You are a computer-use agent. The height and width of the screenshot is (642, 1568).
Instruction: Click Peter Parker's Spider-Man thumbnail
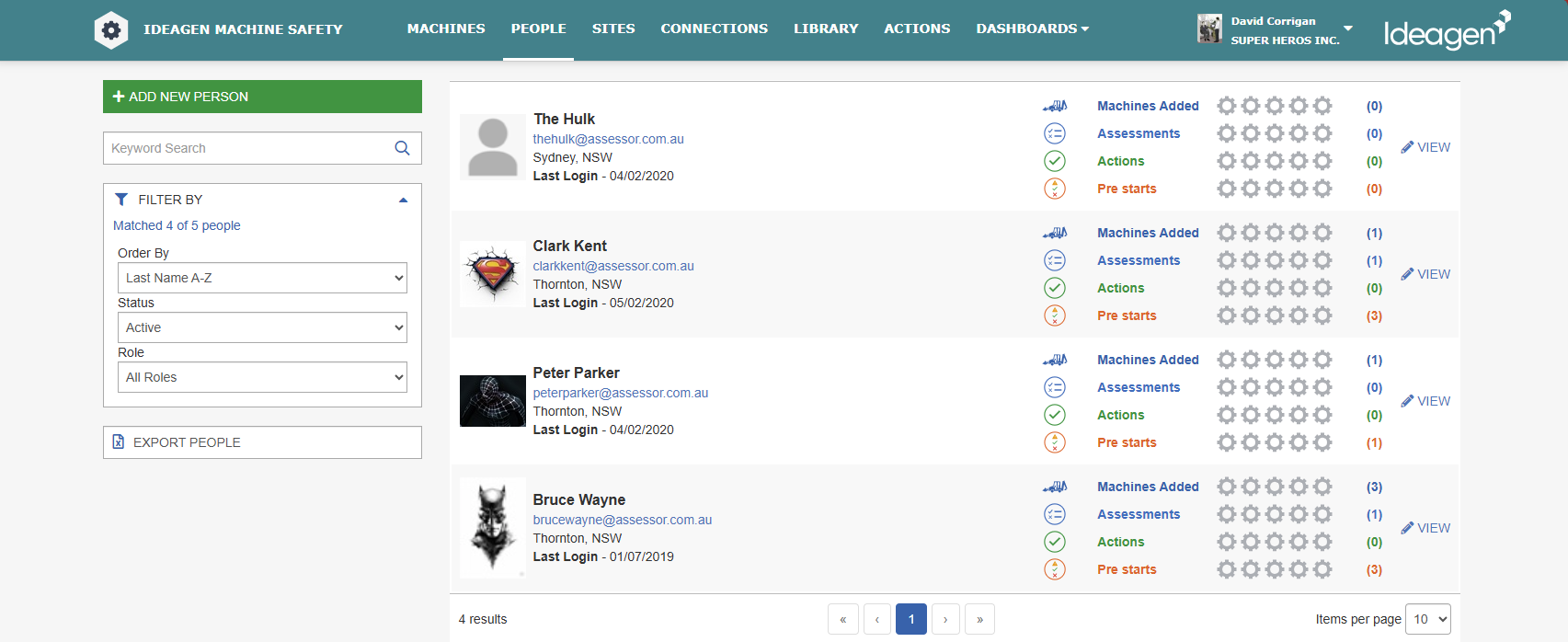tap(493, 401)
